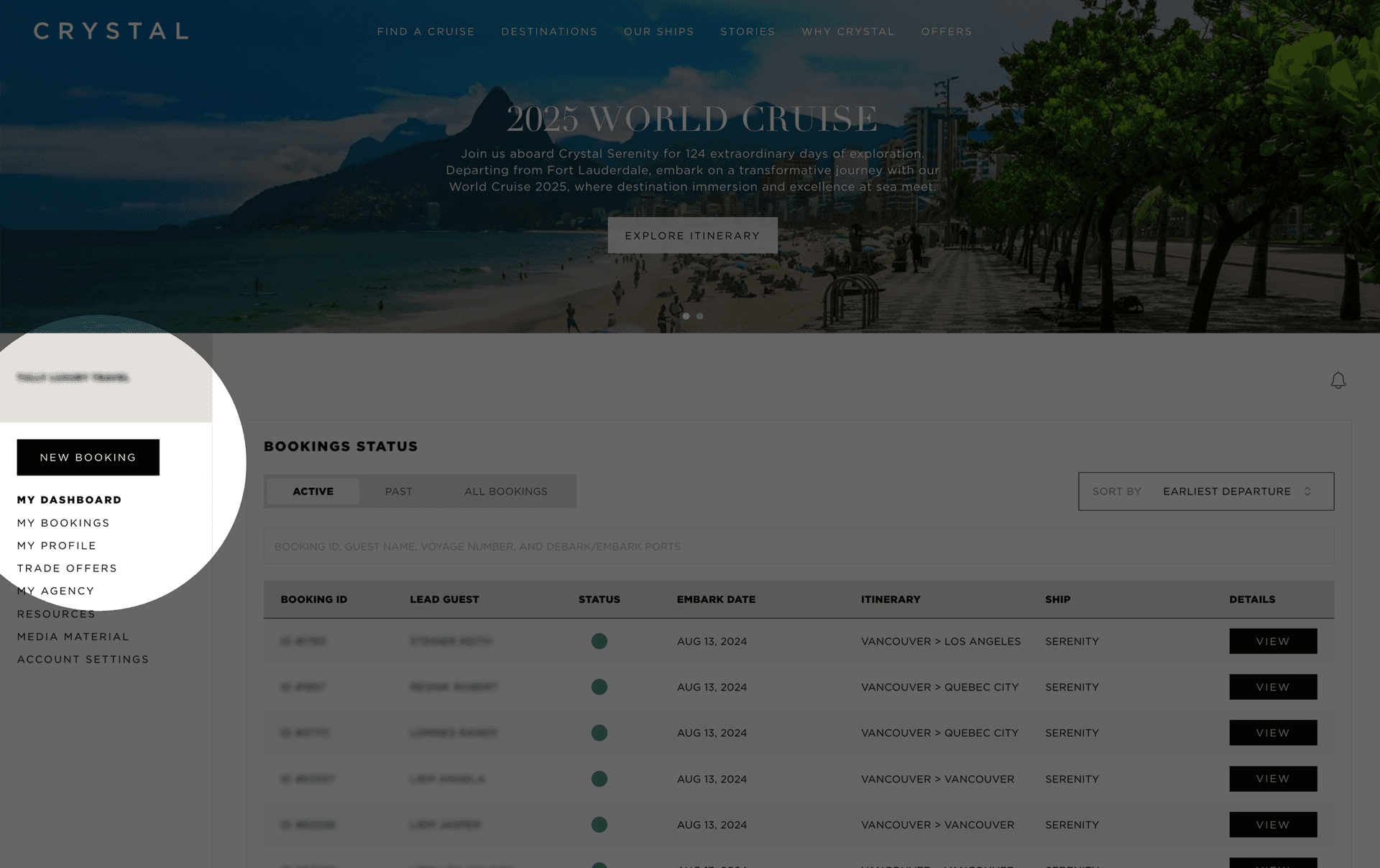This screenshot has width=1380, height=868.
Task: Open the notifications bell icon
Action: click(1338, 380)
